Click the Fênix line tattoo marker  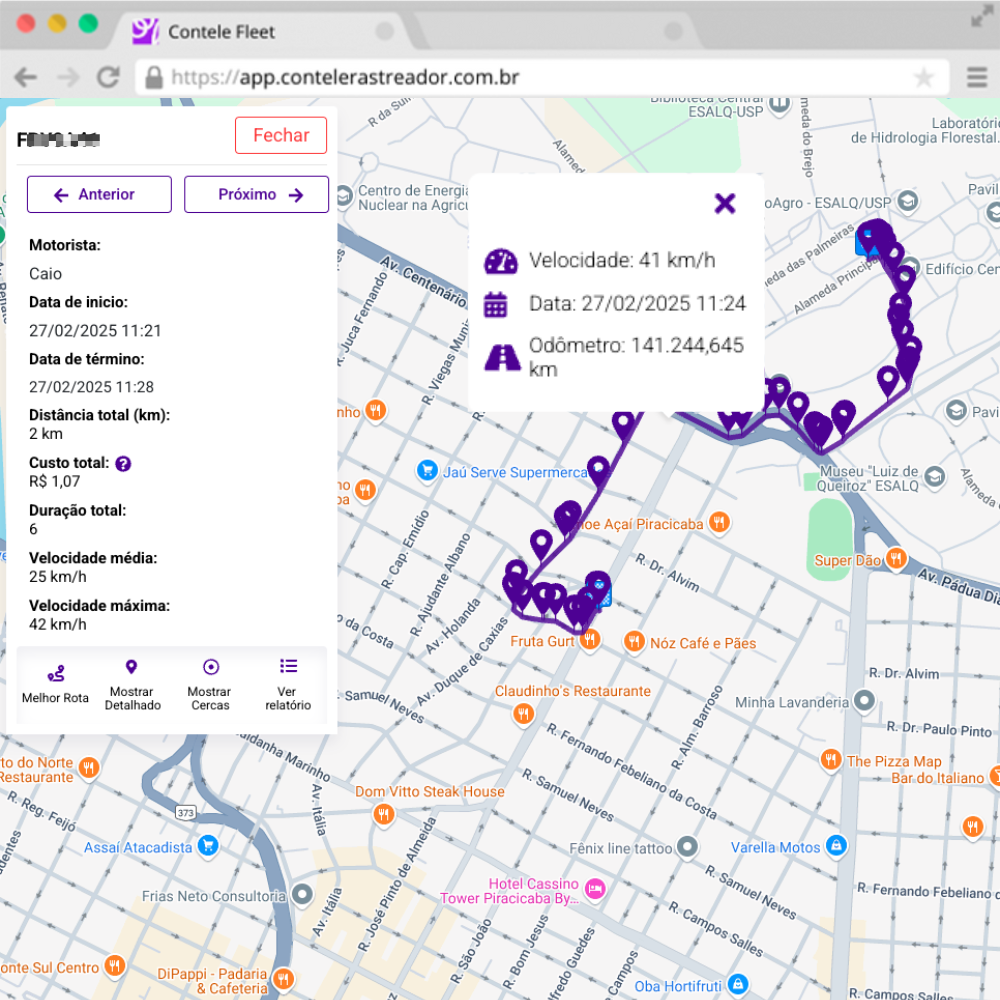(687, 847)
